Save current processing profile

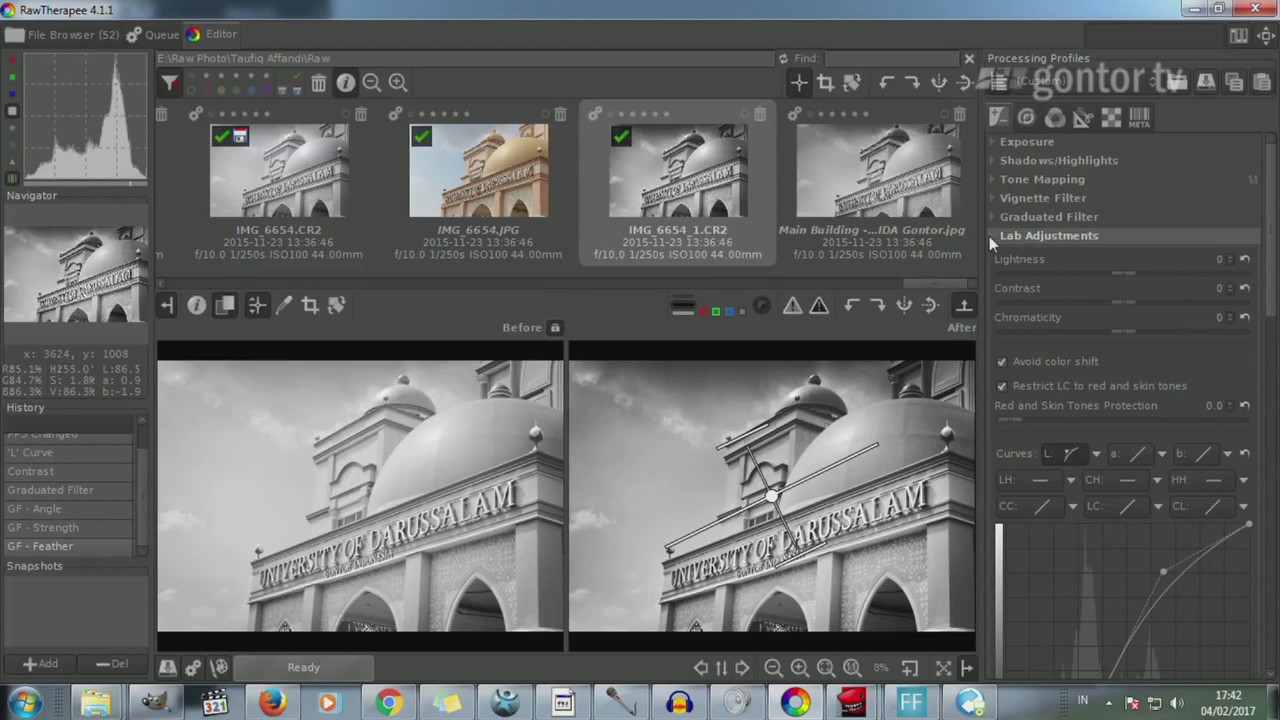(x=1206, y=82)
